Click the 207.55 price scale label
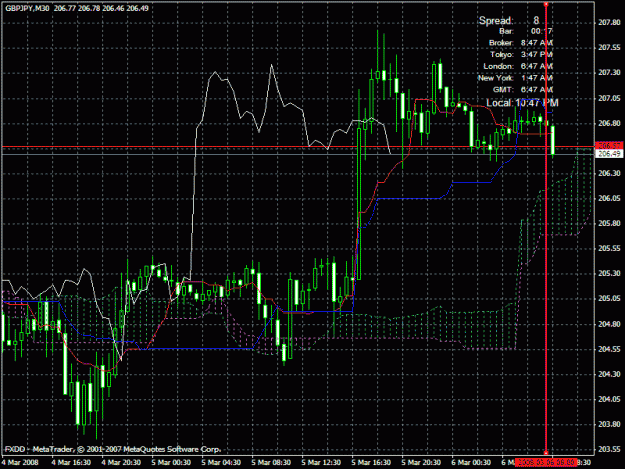Viewport: 625px width, 469px height. coord(609,48)
